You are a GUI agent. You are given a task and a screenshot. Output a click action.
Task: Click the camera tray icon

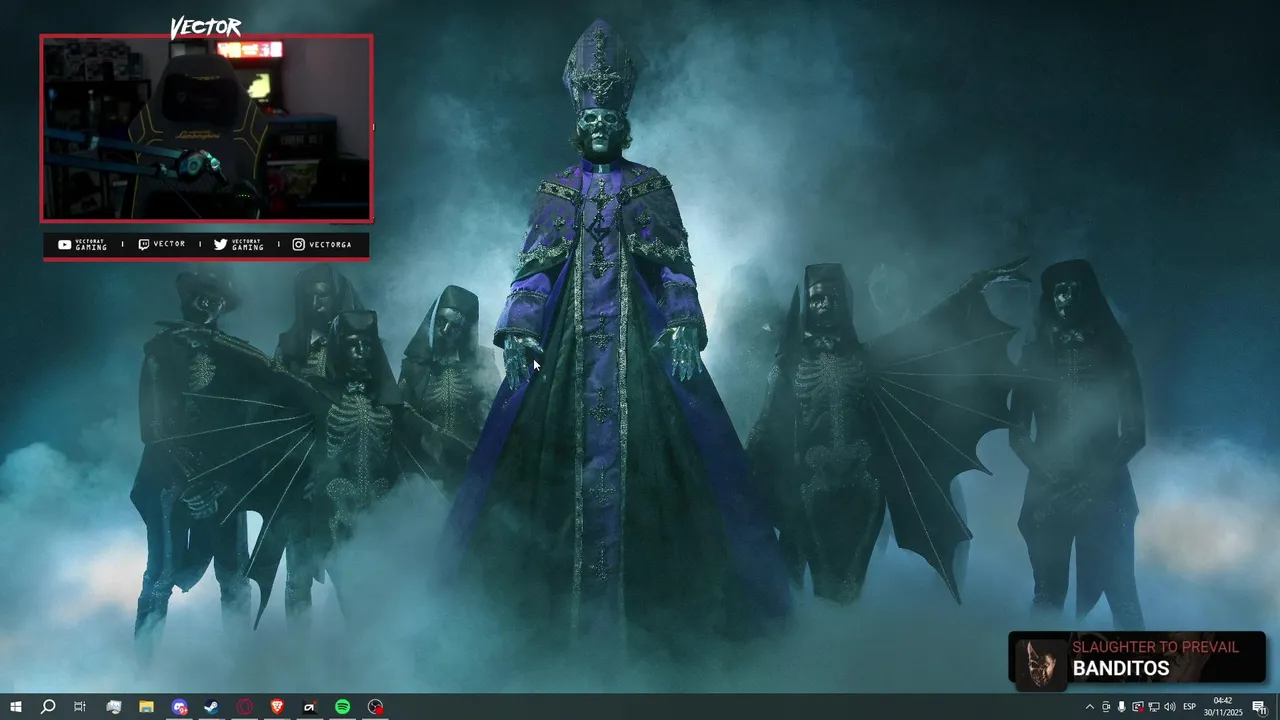(1106, 707)
